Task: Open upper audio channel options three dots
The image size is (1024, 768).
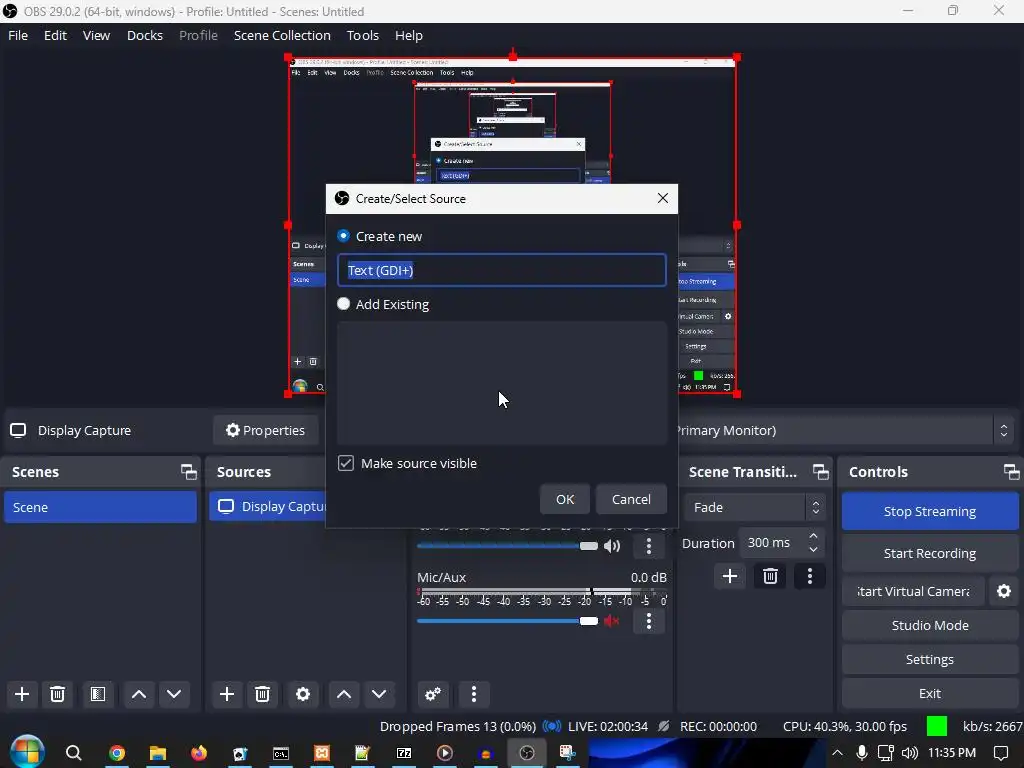Action: [648, 546]
